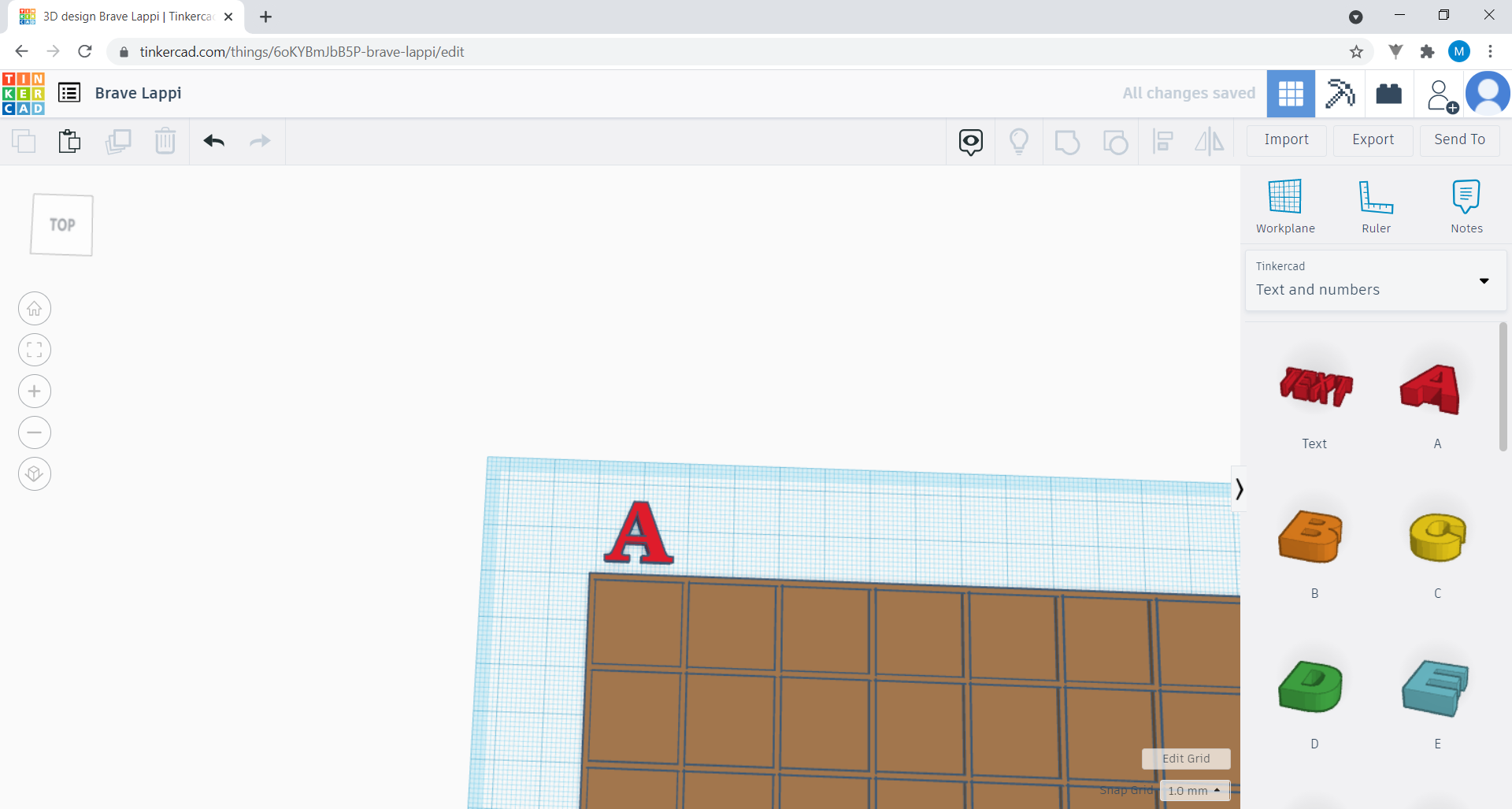Bookmark page with the star icon
Viewport: 1512px width, 809px height.
click(1356, 51)
